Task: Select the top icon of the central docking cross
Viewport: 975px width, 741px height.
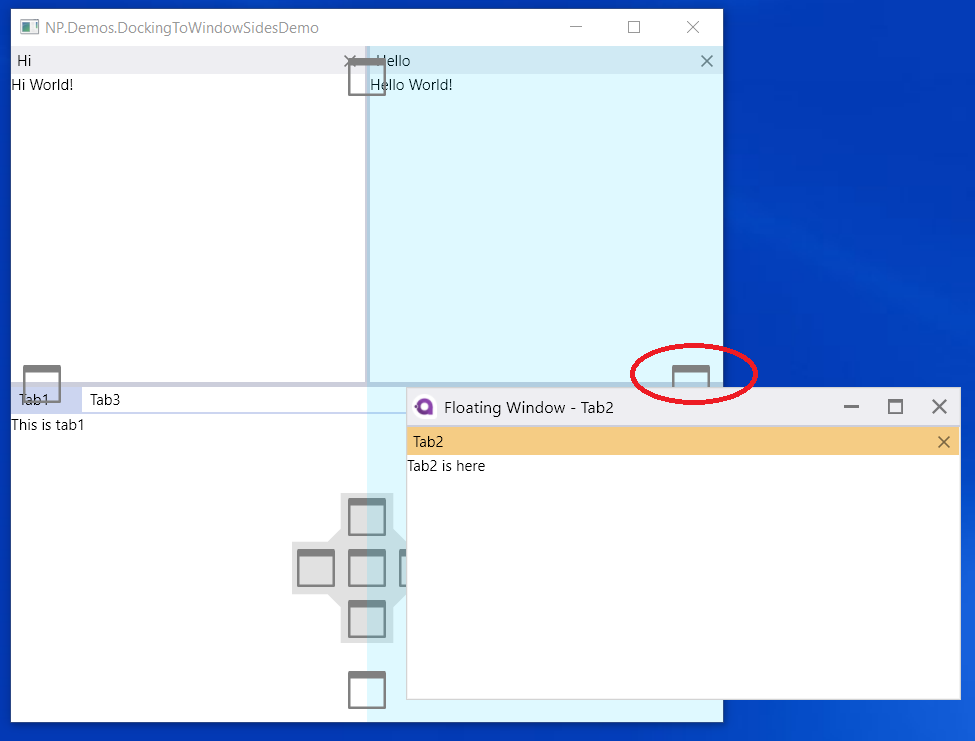Action: (x=366, y=518)
